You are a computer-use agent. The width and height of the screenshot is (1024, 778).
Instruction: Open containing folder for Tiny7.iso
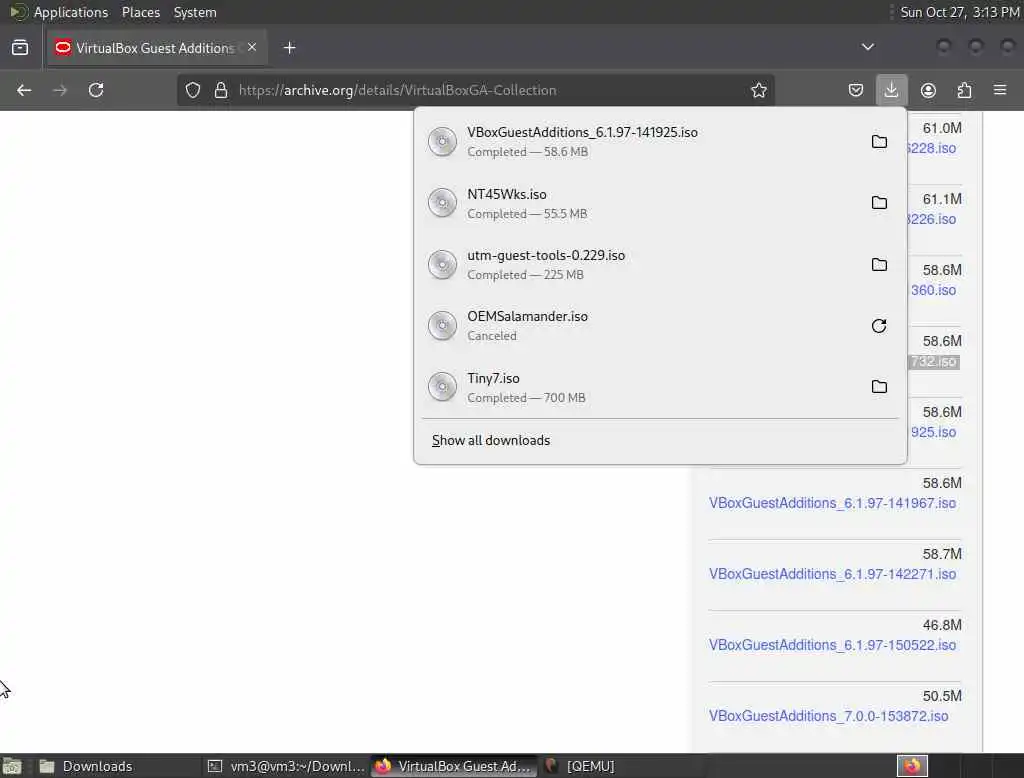pos(879,387)
